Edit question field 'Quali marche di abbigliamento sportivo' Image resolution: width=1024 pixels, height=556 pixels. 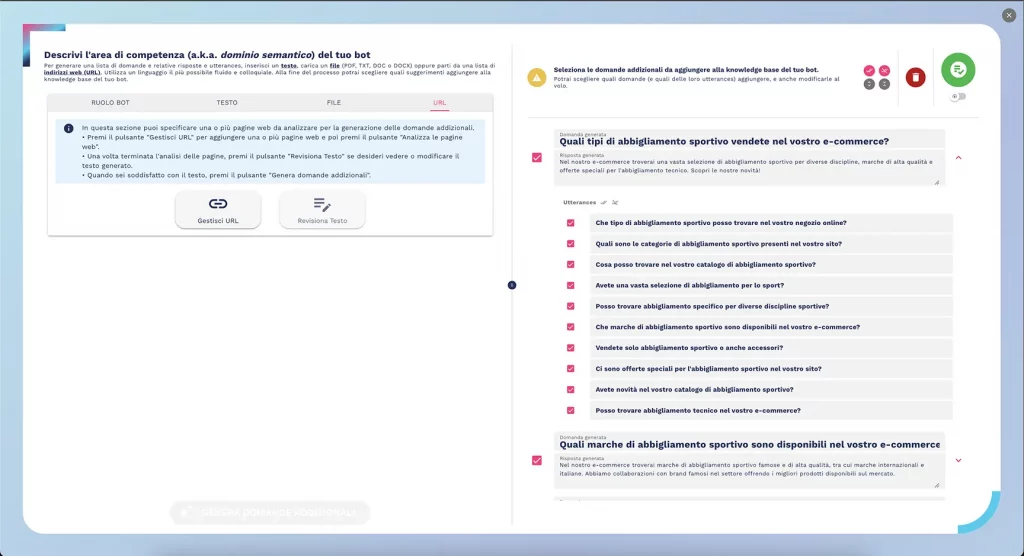point(749,442)
